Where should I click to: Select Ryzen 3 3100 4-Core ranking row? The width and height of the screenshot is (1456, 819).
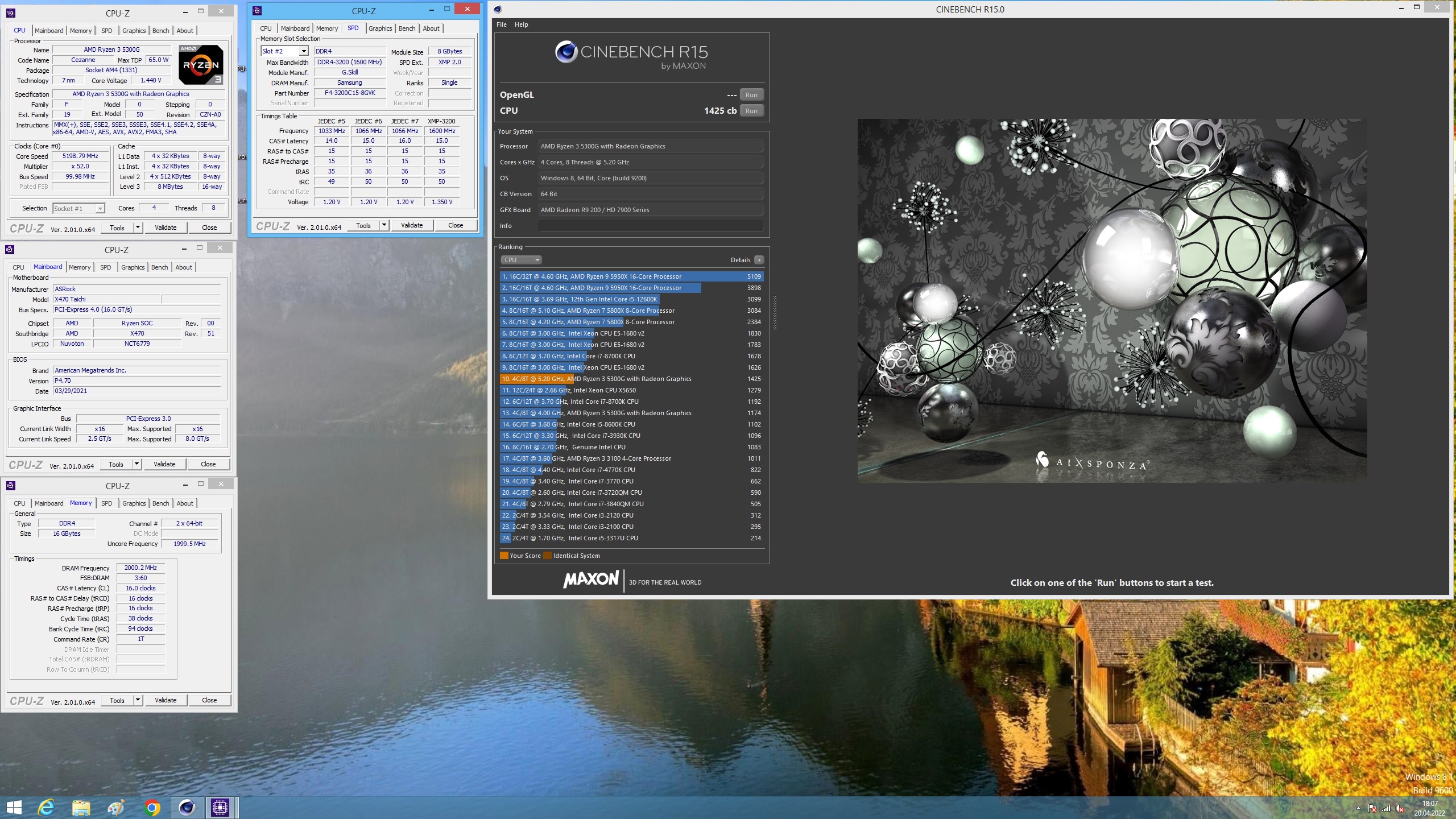631,458
